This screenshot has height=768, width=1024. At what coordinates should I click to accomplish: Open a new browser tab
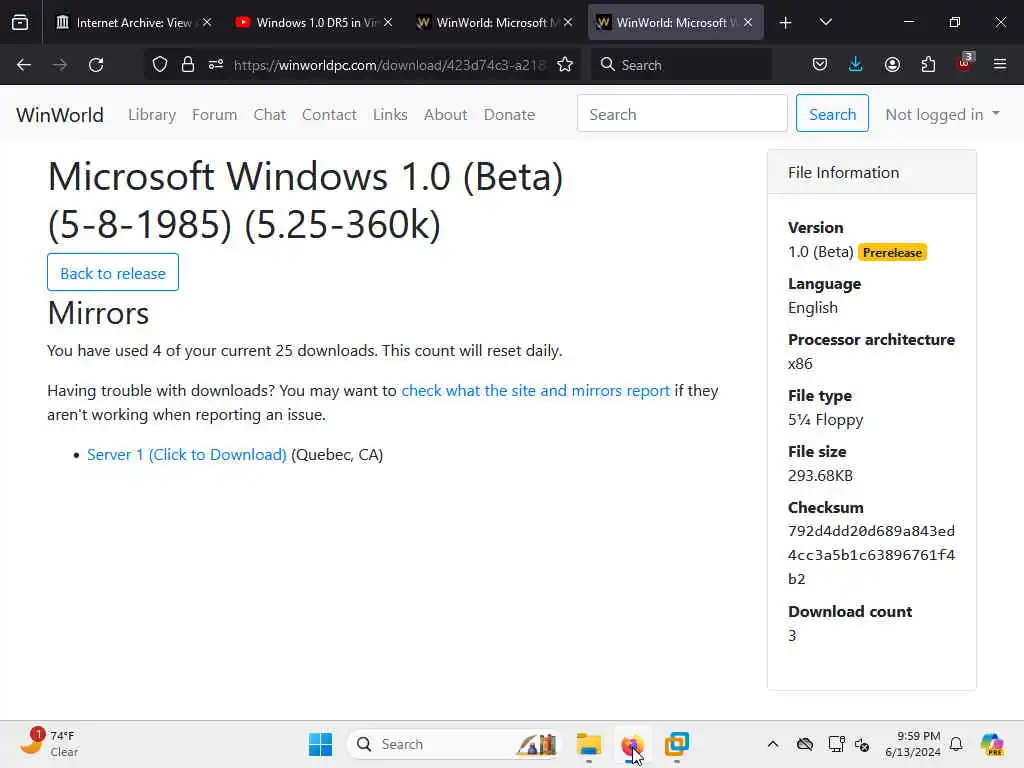[x=786, y=23]
